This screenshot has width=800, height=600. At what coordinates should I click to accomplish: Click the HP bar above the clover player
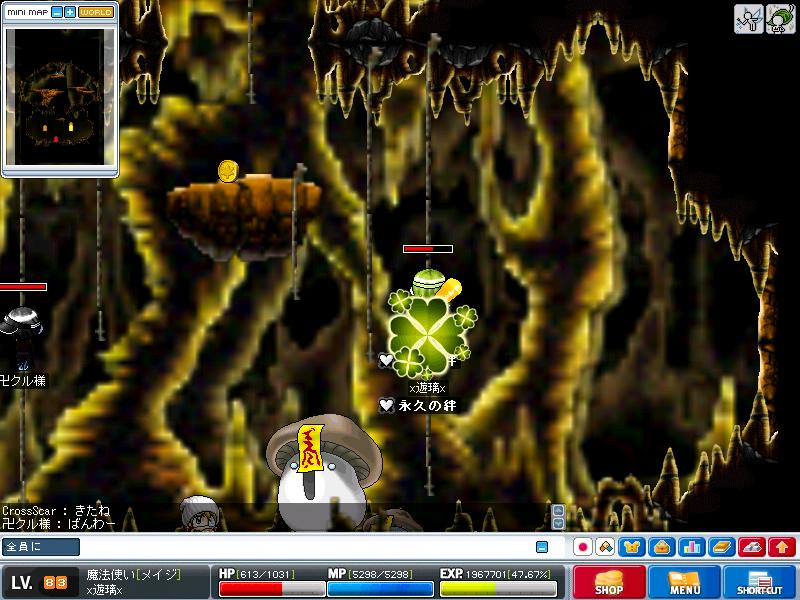coord(428,249)
